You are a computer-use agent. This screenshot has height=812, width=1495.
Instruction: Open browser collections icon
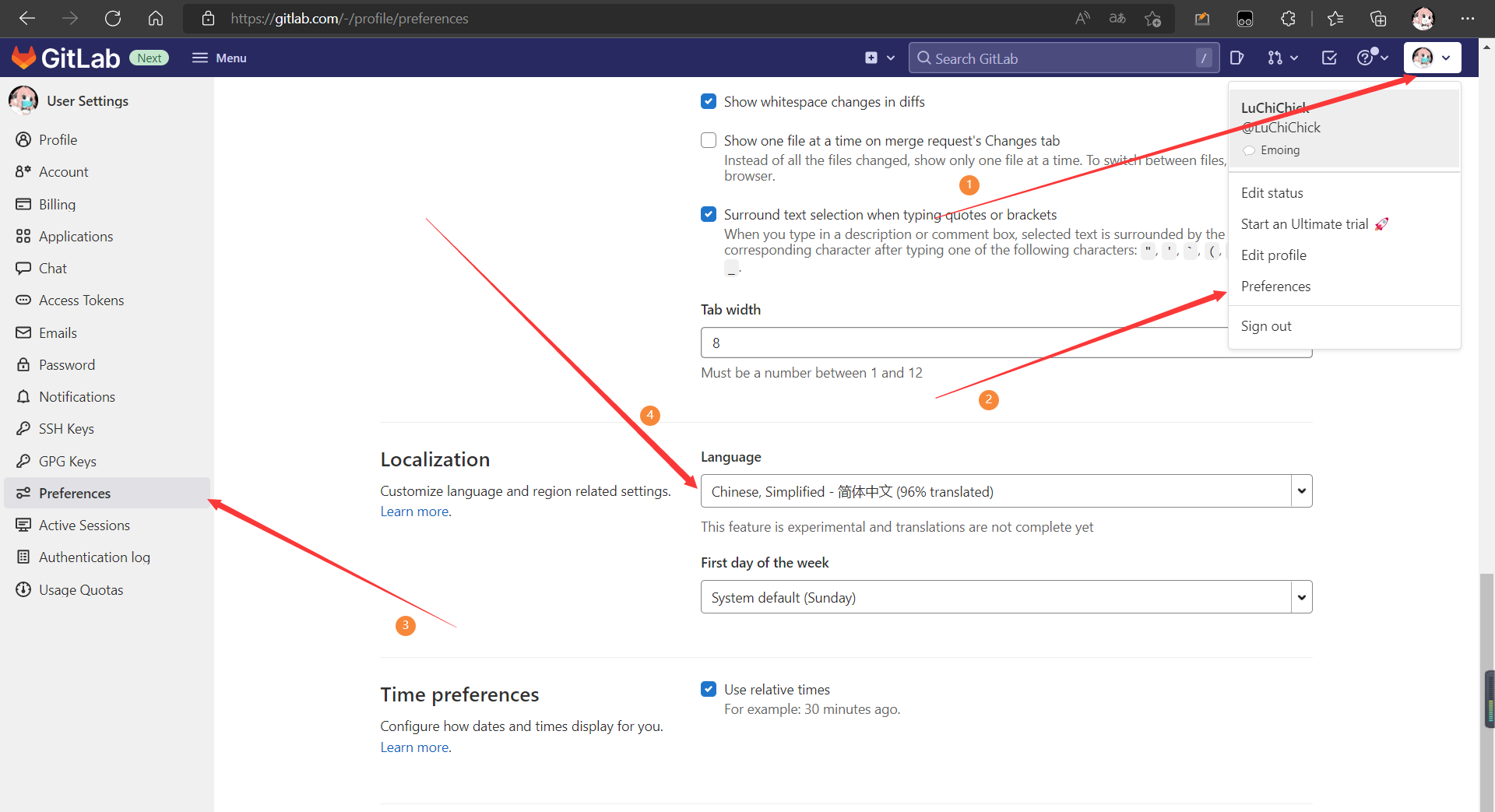pos(1378,18)
